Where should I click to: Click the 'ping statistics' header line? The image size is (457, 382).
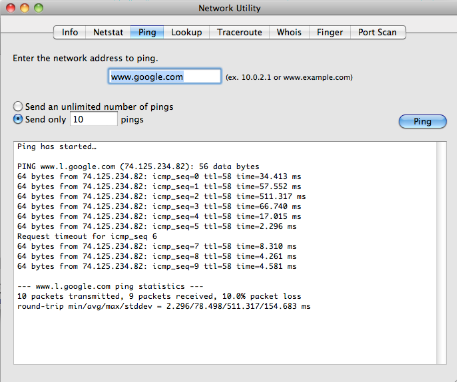pos(110,286)
